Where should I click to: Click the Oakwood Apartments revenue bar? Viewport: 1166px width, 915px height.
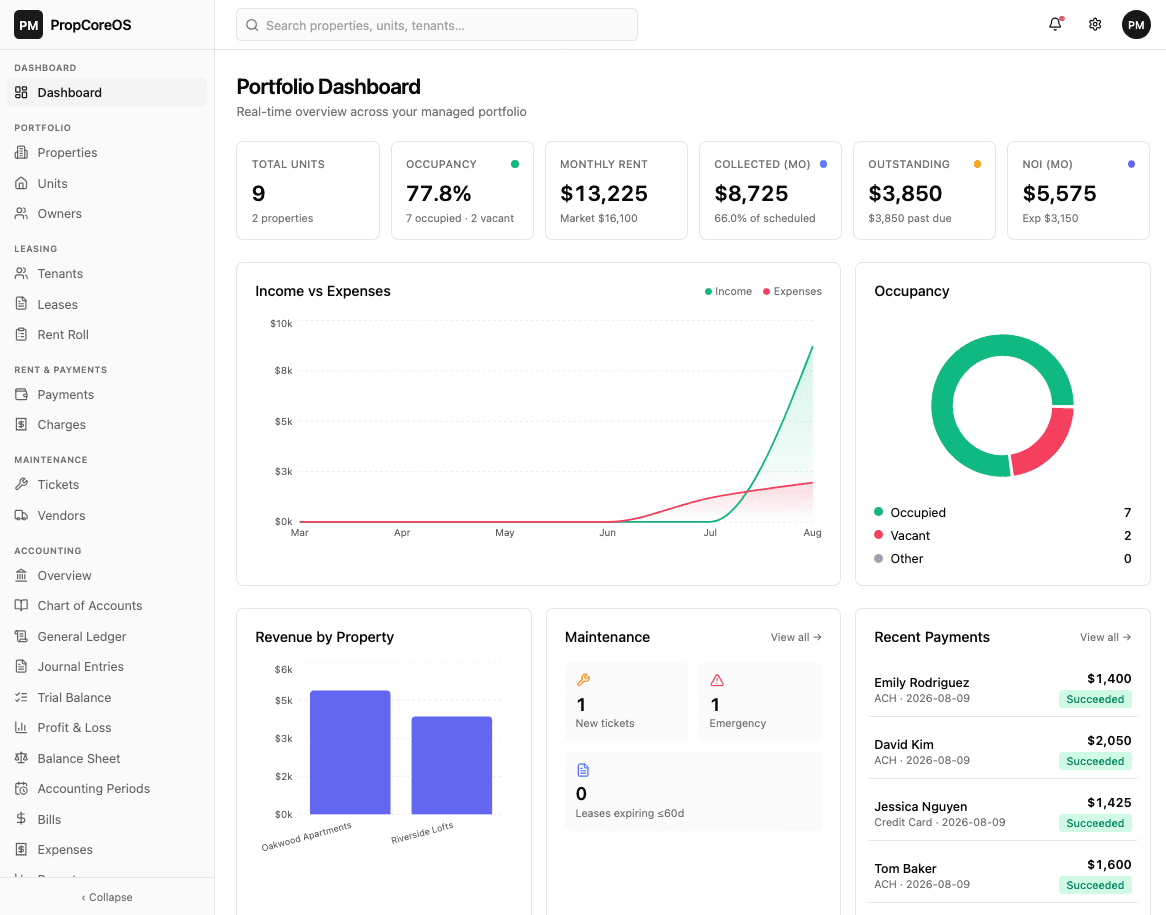(x=350, y=752)
